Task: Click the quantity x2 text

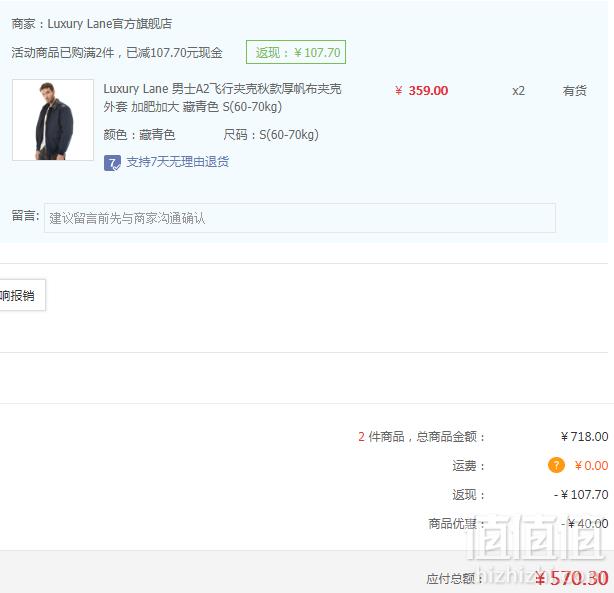Action: pyautogui.click(x=518, y=91)
